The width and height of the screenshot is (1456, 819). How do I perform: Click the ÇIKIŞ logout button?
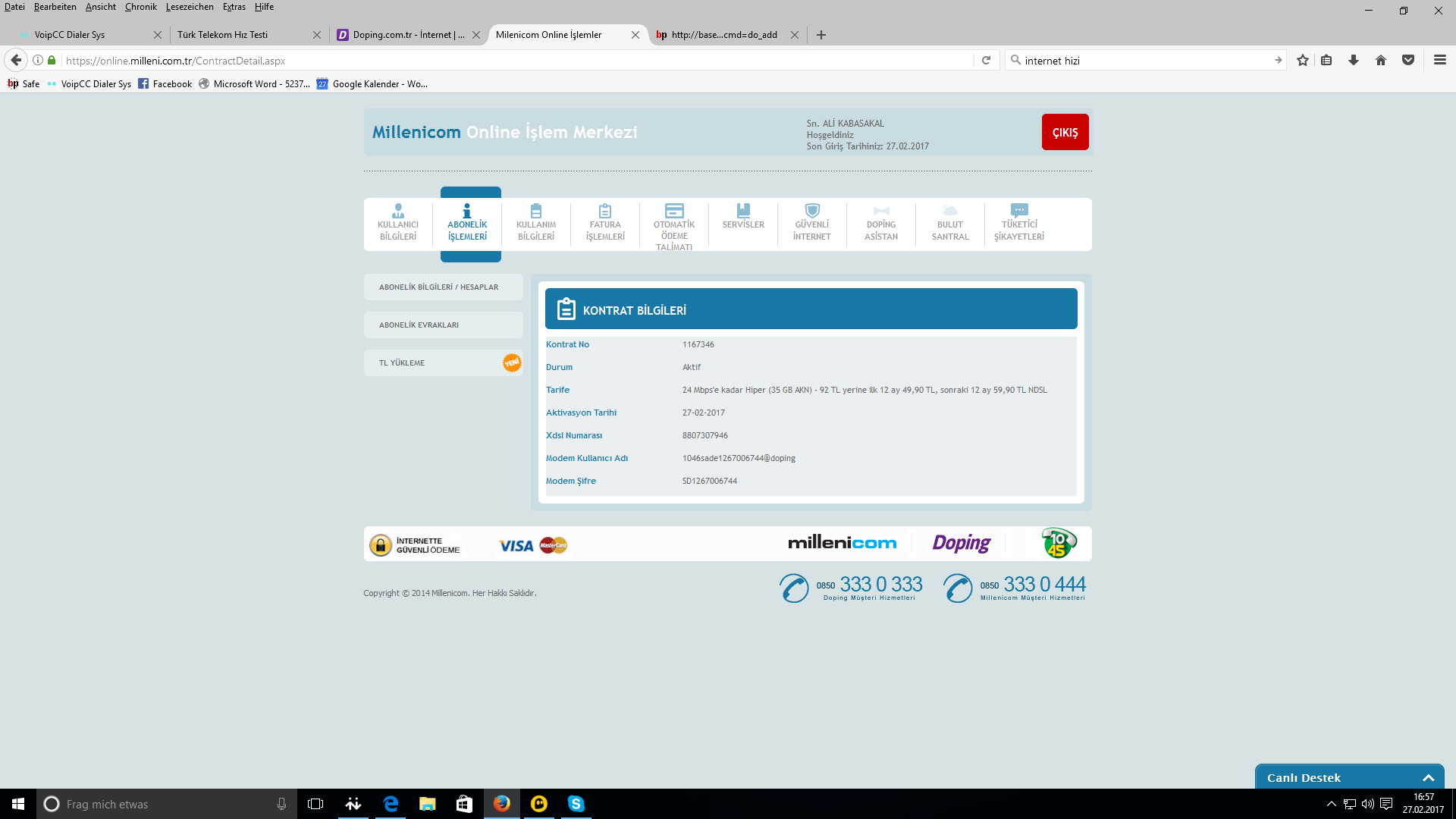point(1065,132)
